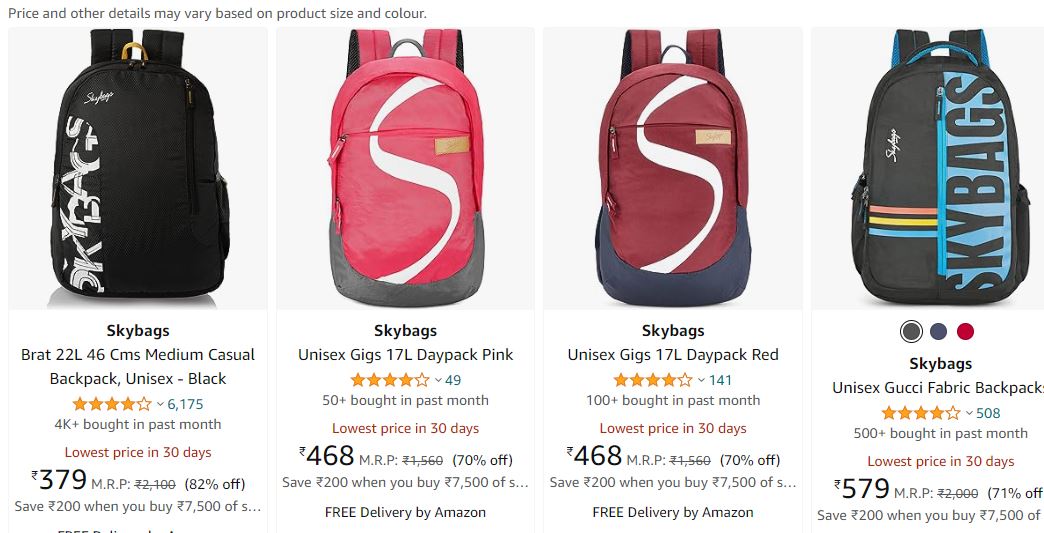The width and height of the screenshot is (1044, 533).
Task: Open the black Brat backpack image
Action: coord(138,168)
